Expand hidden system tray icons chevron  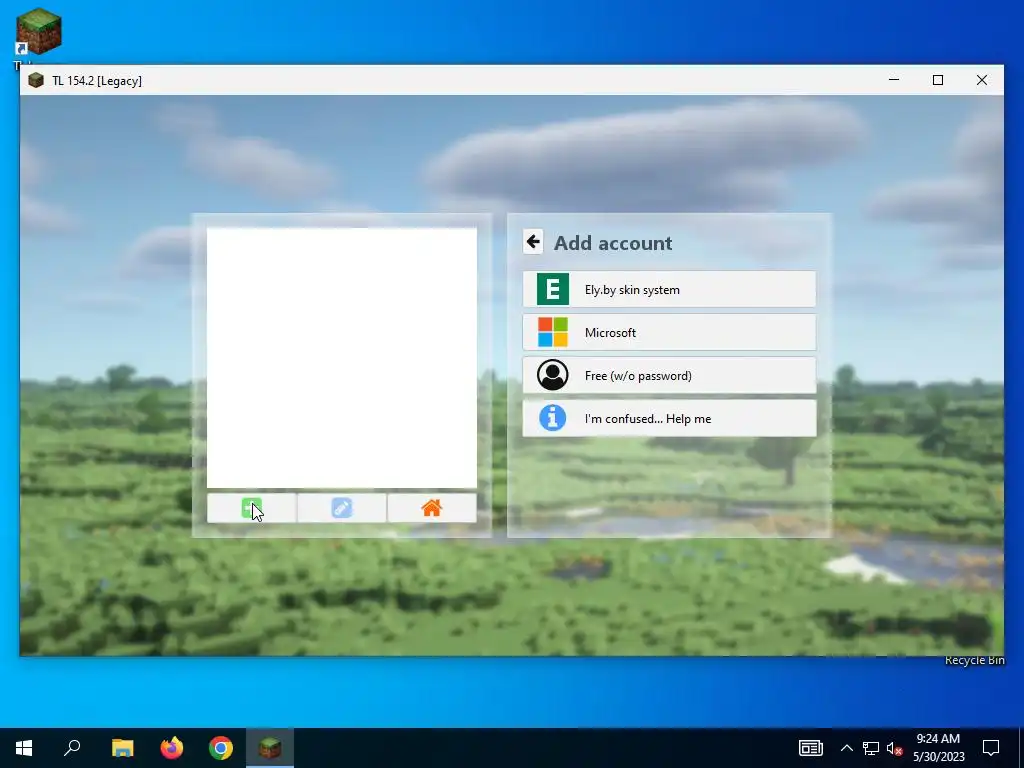coord(846,748)
